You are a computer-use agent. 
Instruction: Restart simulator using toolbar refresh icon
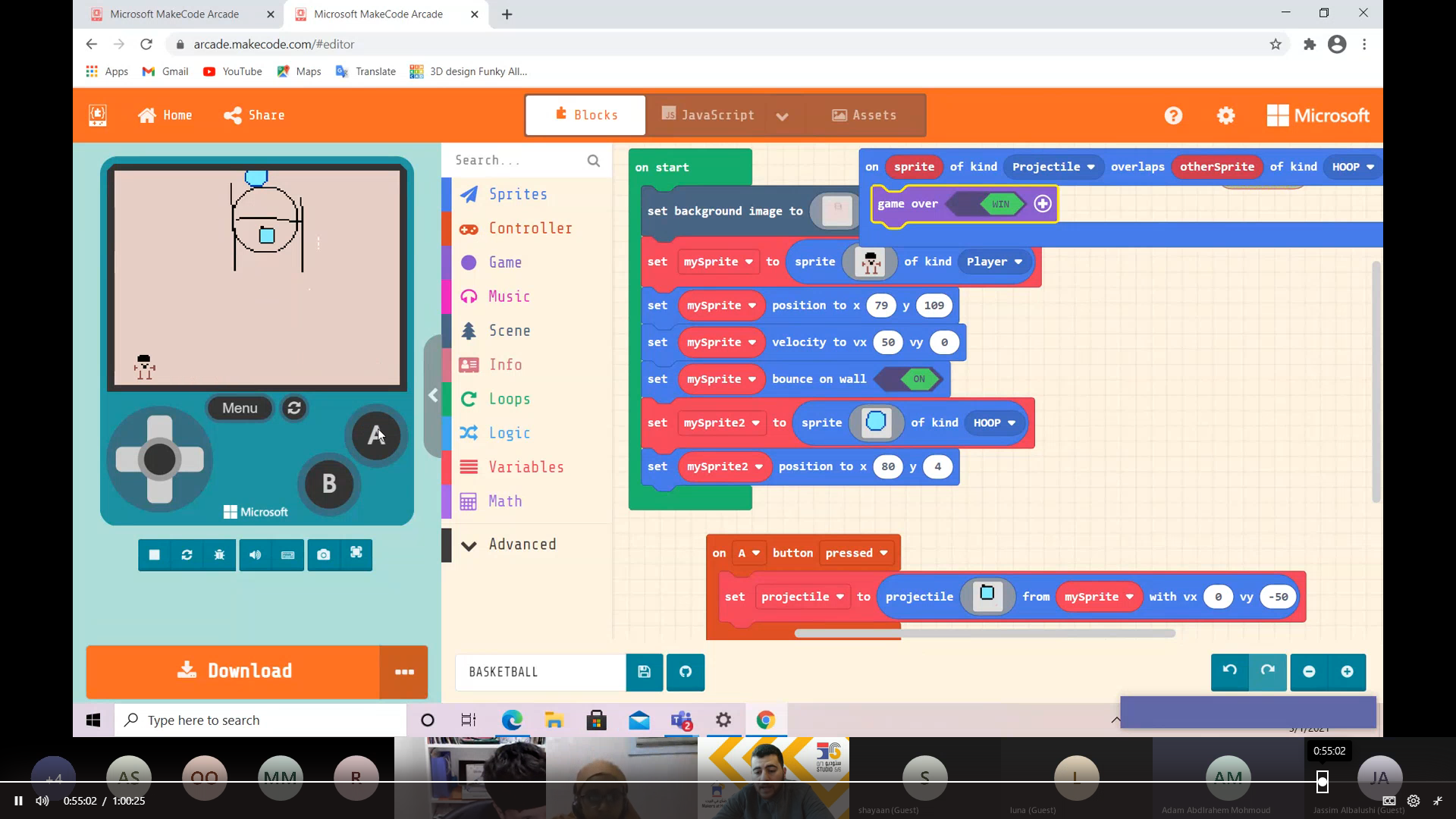coord(187,555)
